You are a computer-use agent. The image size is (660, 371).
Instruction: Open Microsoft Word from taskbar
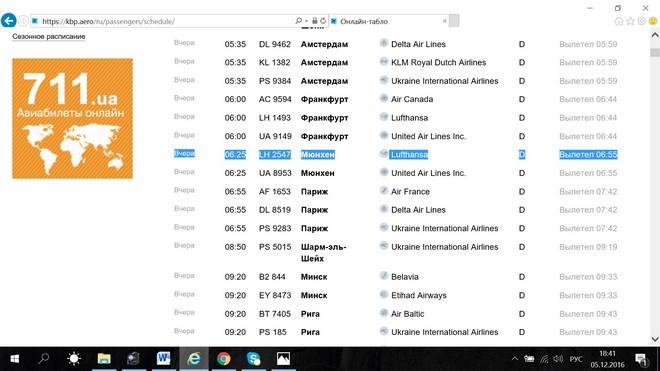coord(163,359)
